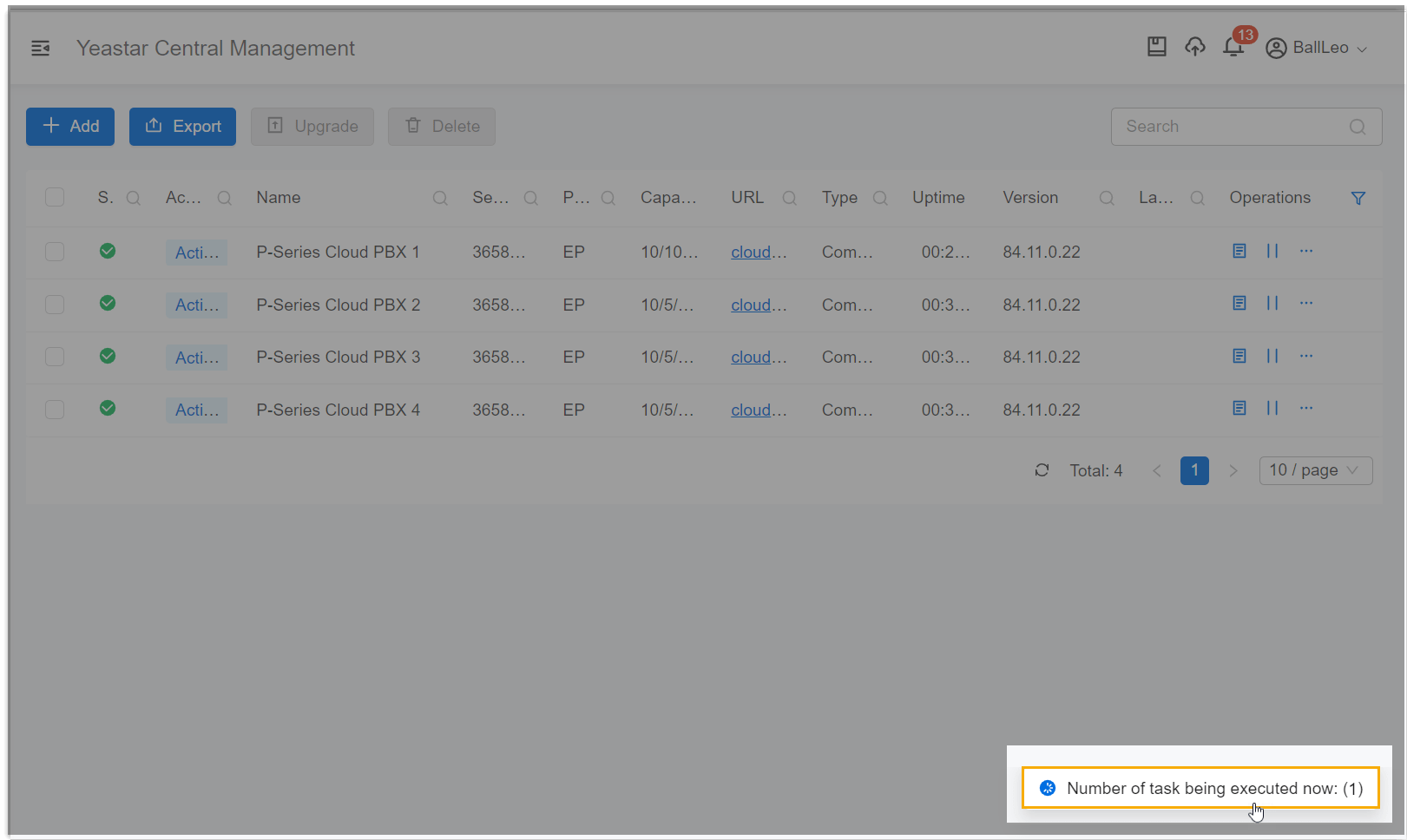This screenshot has height=840, width=1407.
Task: Click the cloud upload icon
Action: pyautogui.click(x=1195, y=48)
